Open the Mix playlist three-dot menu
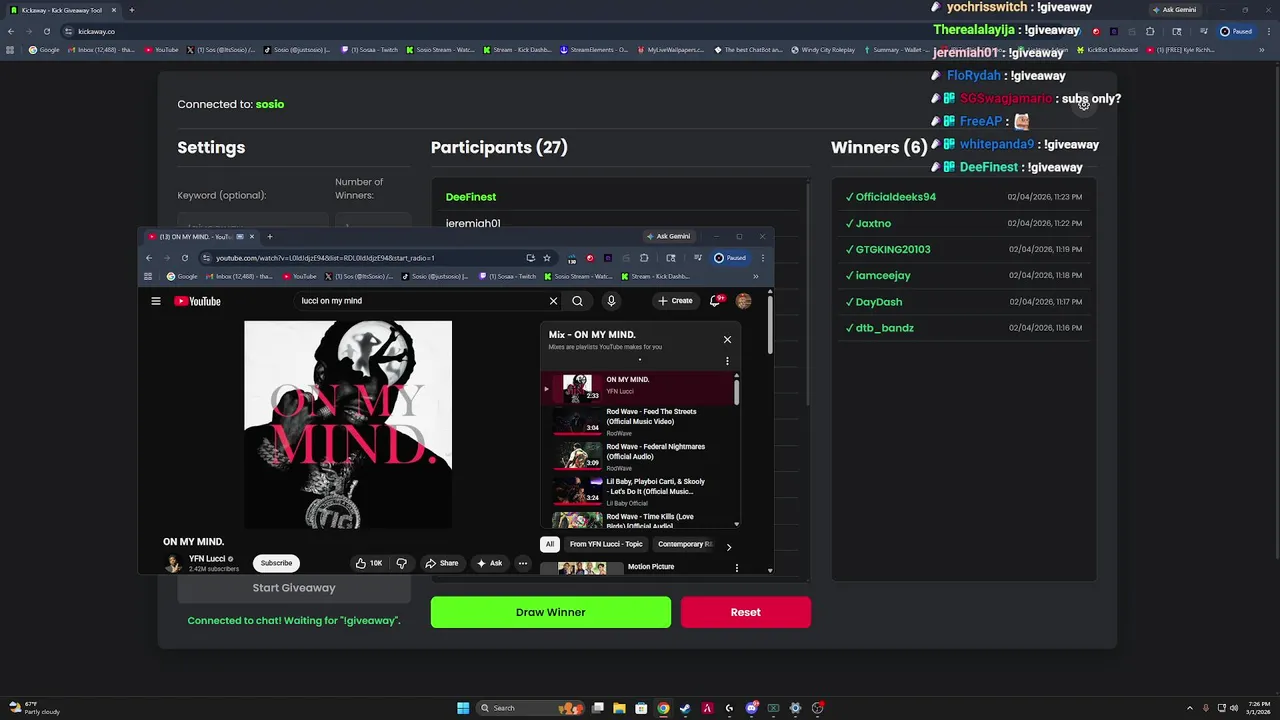The width and height of the screenshot is (1280, 720). (727, 361)
